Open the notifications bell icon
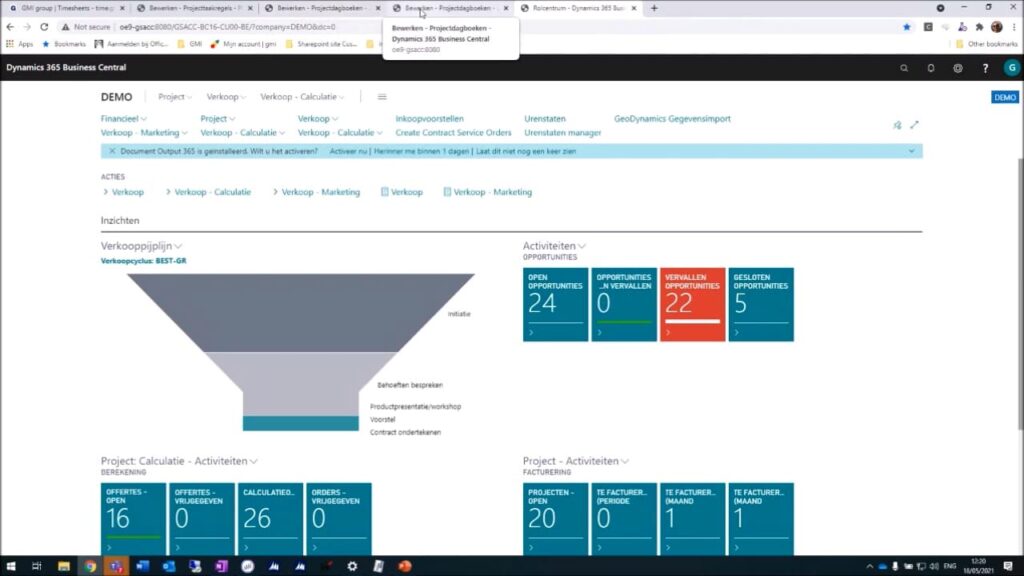The width and height of the screenshot is (1024, 576). pos(931,68)
